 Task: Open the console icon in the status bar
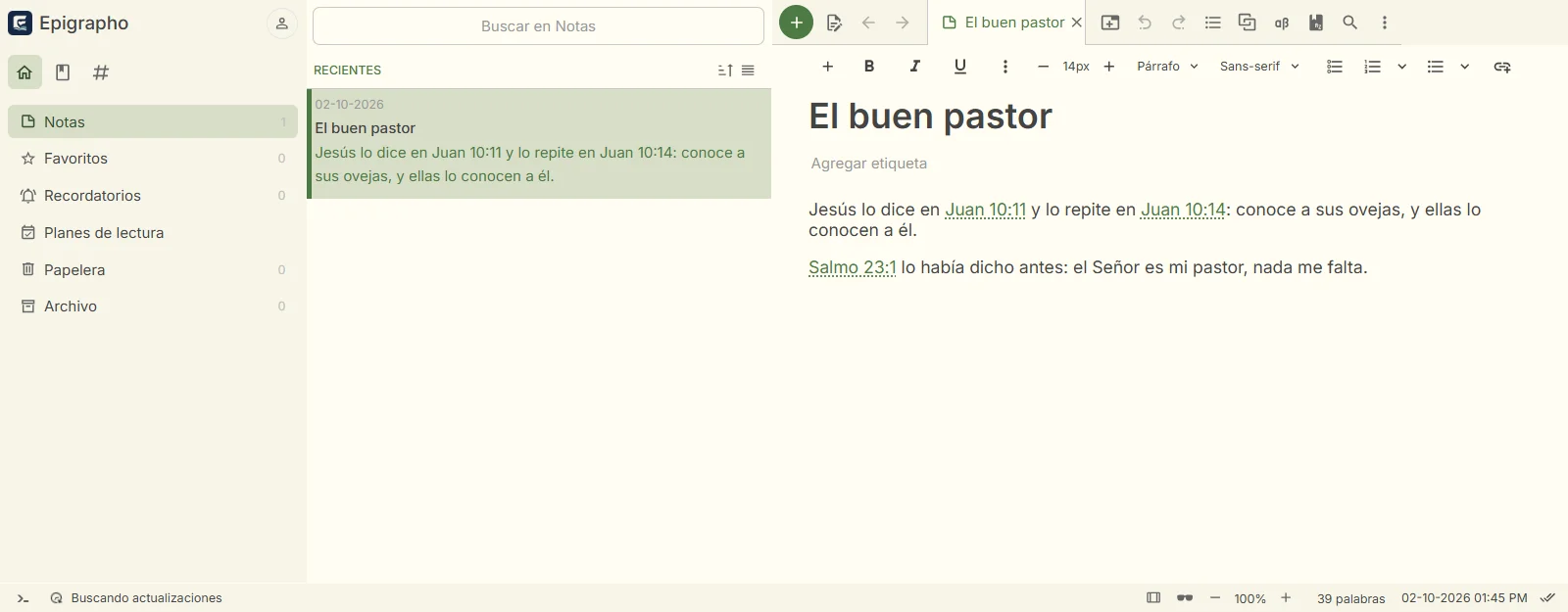[x=23, y=598]
